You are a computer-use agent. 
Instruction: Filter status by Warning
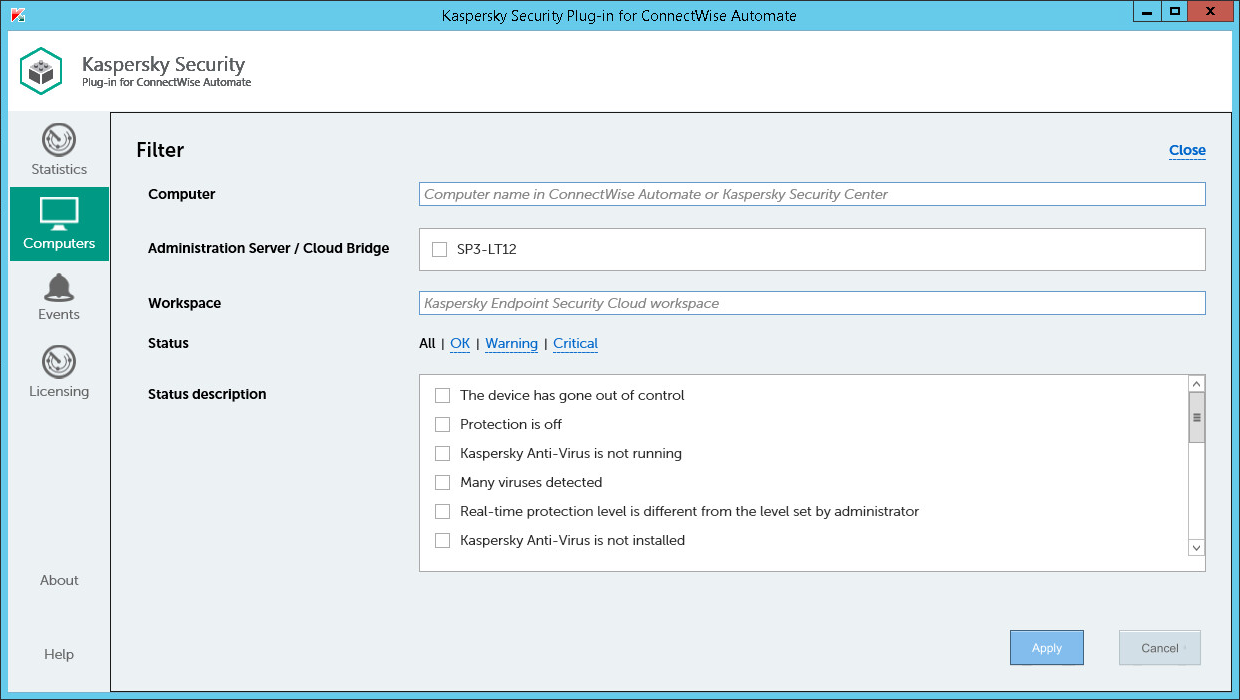511,343
